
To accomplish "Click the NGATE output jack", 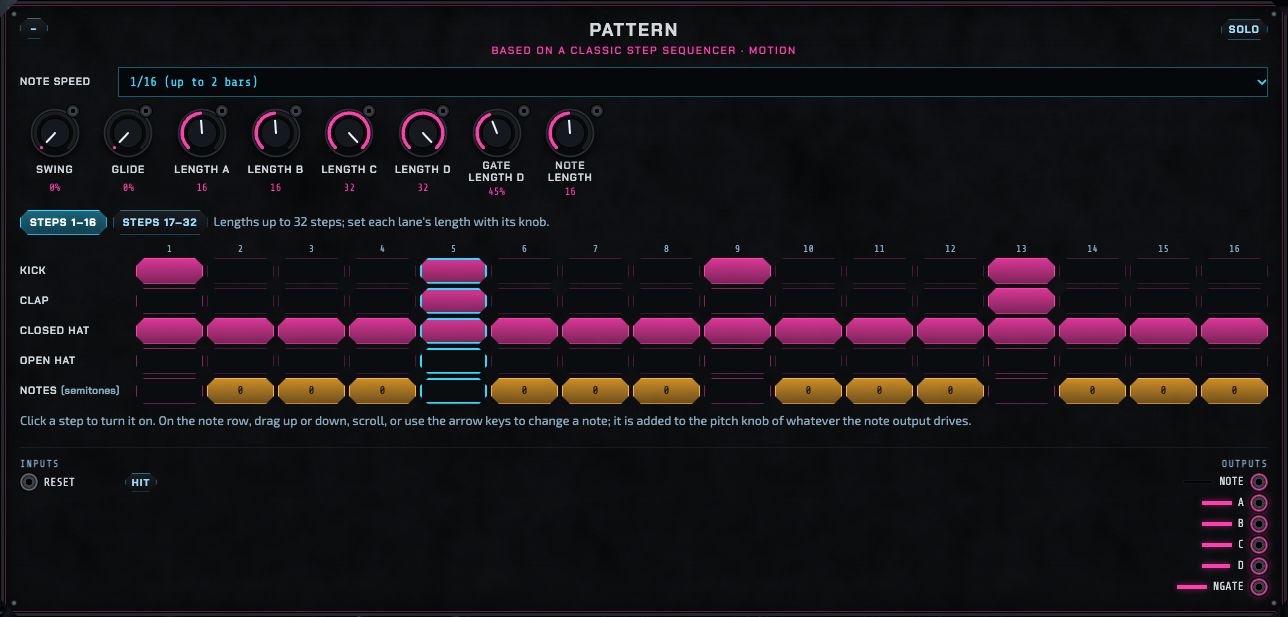I will tap(1259, 587).
